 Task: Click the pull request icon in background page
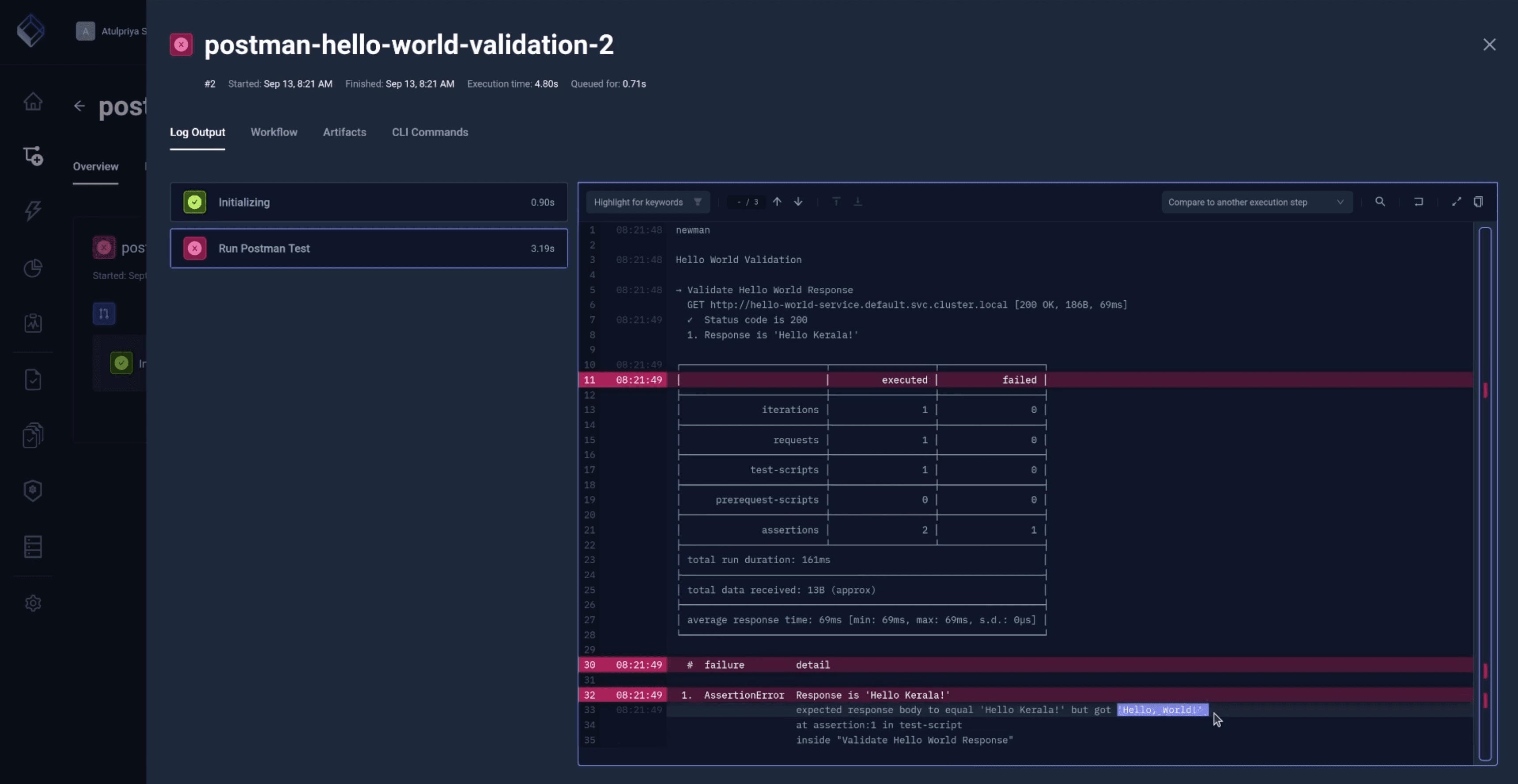[x=104, y=313]
